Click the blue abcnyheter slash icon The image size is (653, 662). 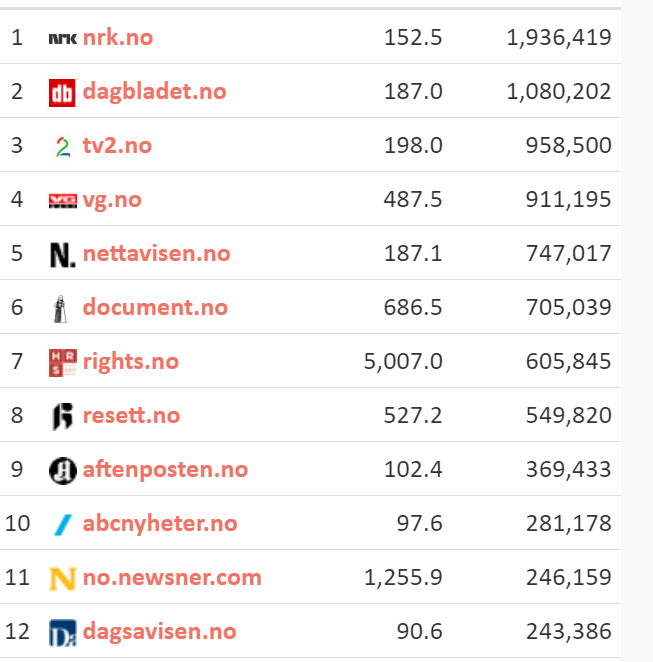pos(62,524)
